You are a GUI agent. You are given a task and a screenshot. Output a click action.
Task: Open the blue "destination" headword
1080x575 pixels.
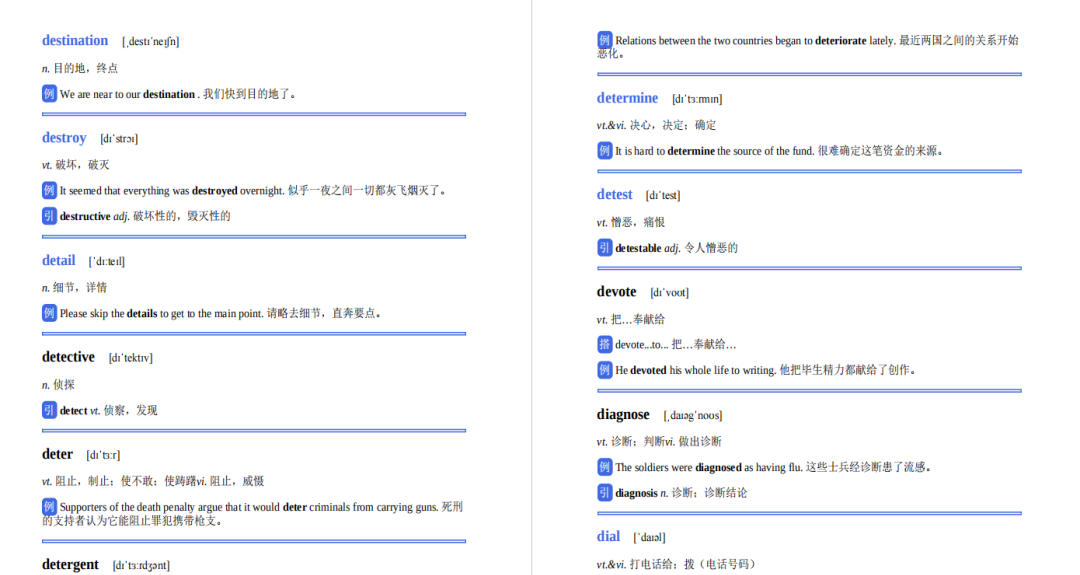point(75,40)
